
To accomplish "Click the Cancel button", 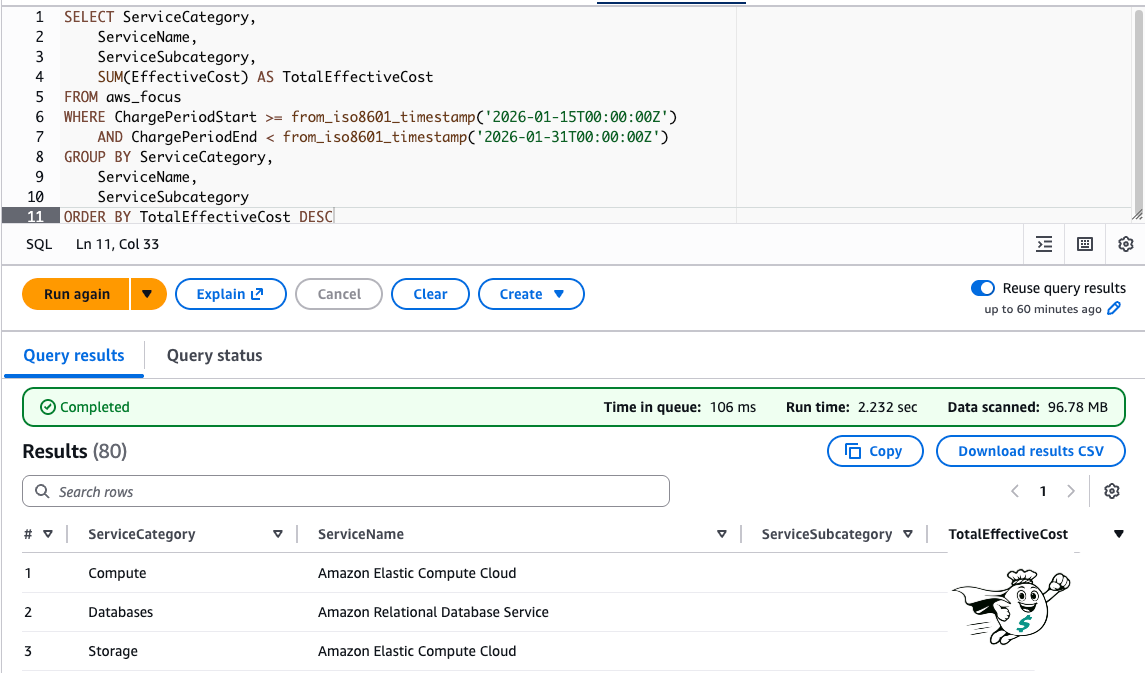I will (x=339, y=294).
